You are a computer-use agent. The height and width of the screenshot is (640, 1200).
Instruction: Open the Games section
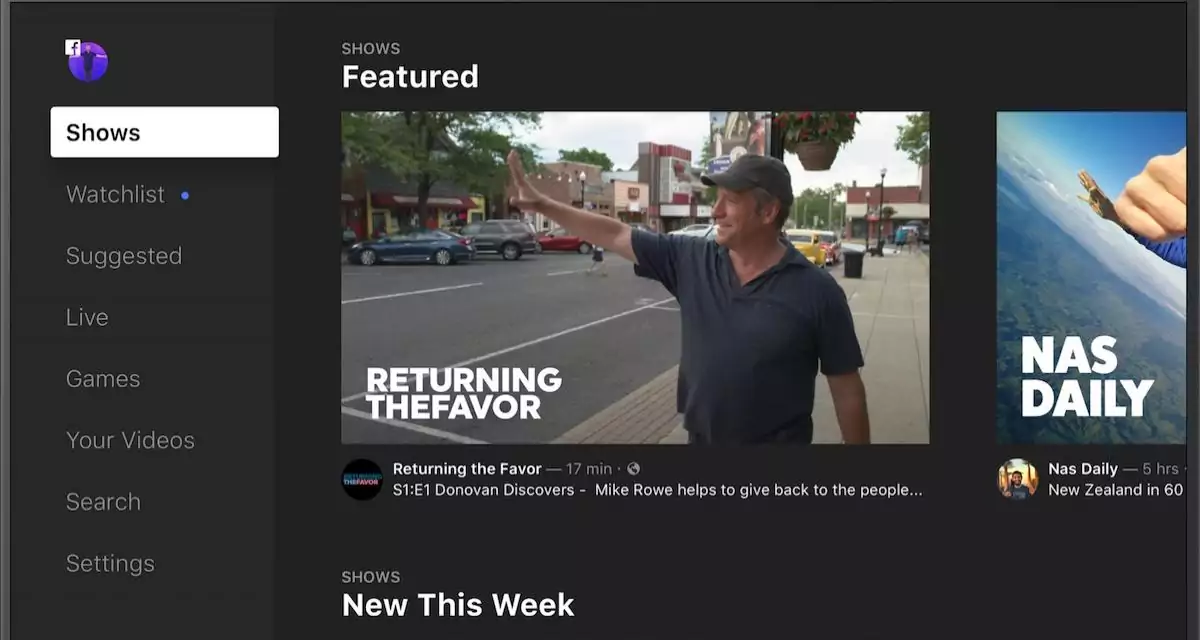tap(103, 379)
